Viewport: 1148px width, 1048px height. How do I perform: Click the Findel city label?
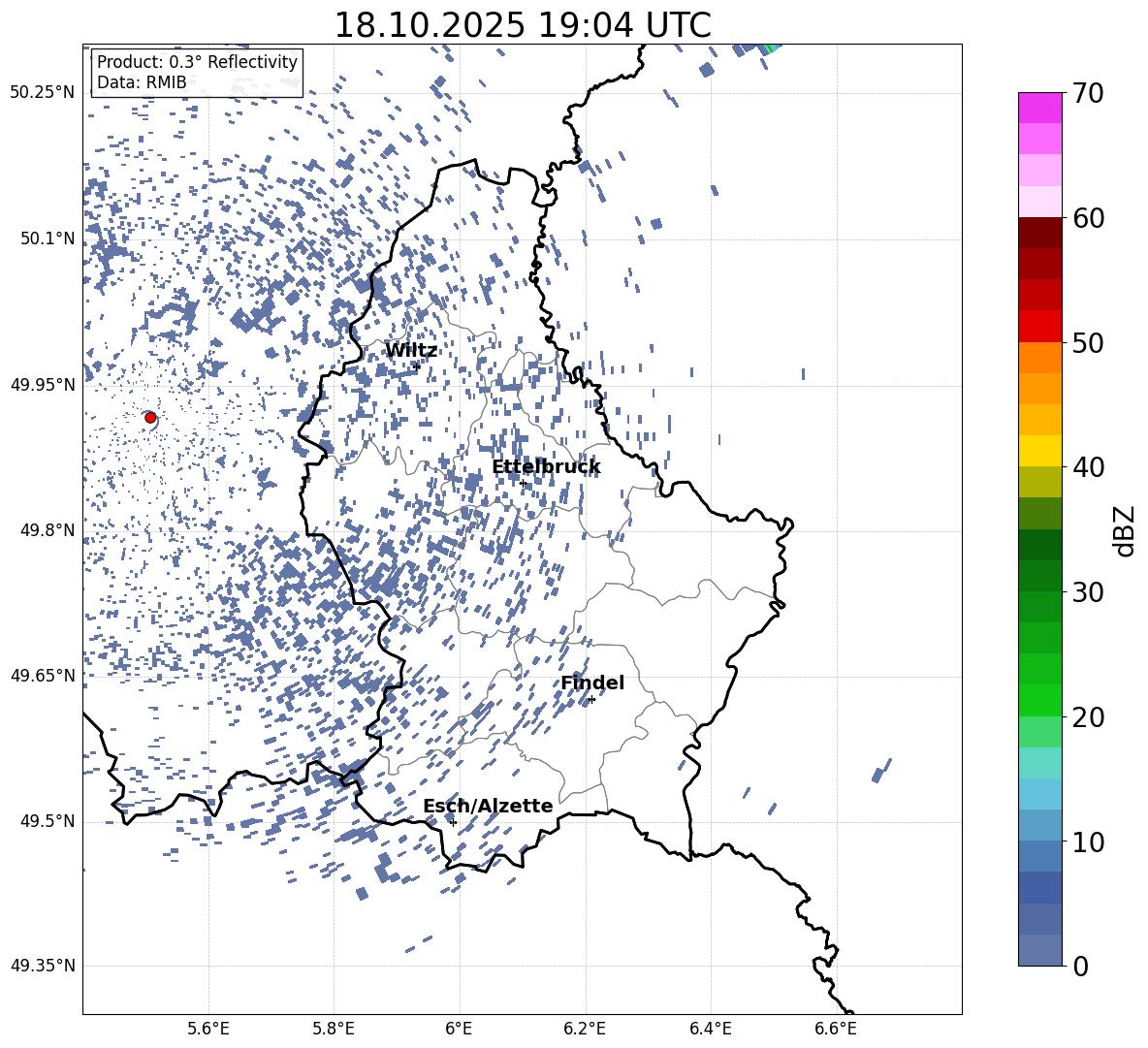592,683
